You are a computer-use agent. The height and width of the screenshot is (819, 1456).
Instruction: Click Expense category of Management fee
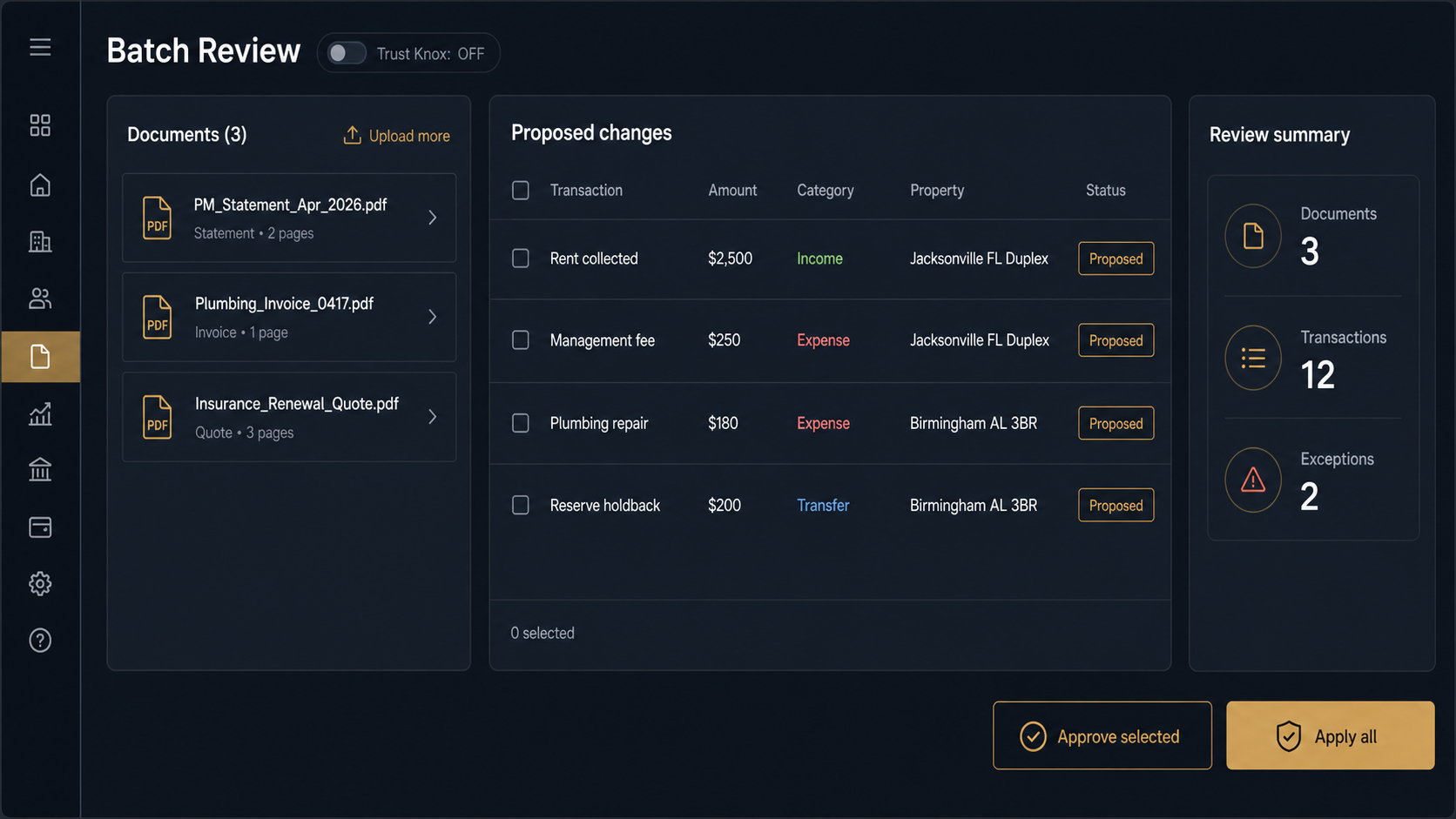[x=823, y=340]
